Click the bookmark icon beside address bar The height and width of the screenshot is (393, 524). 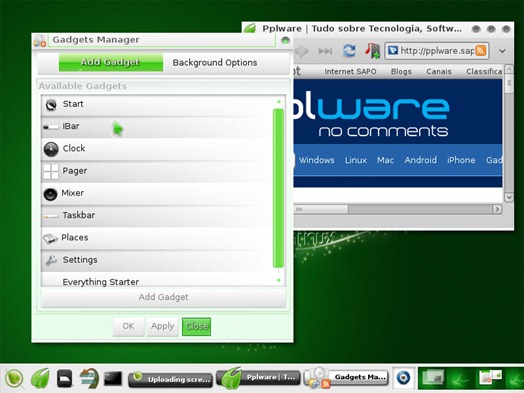tap(373, 51)
